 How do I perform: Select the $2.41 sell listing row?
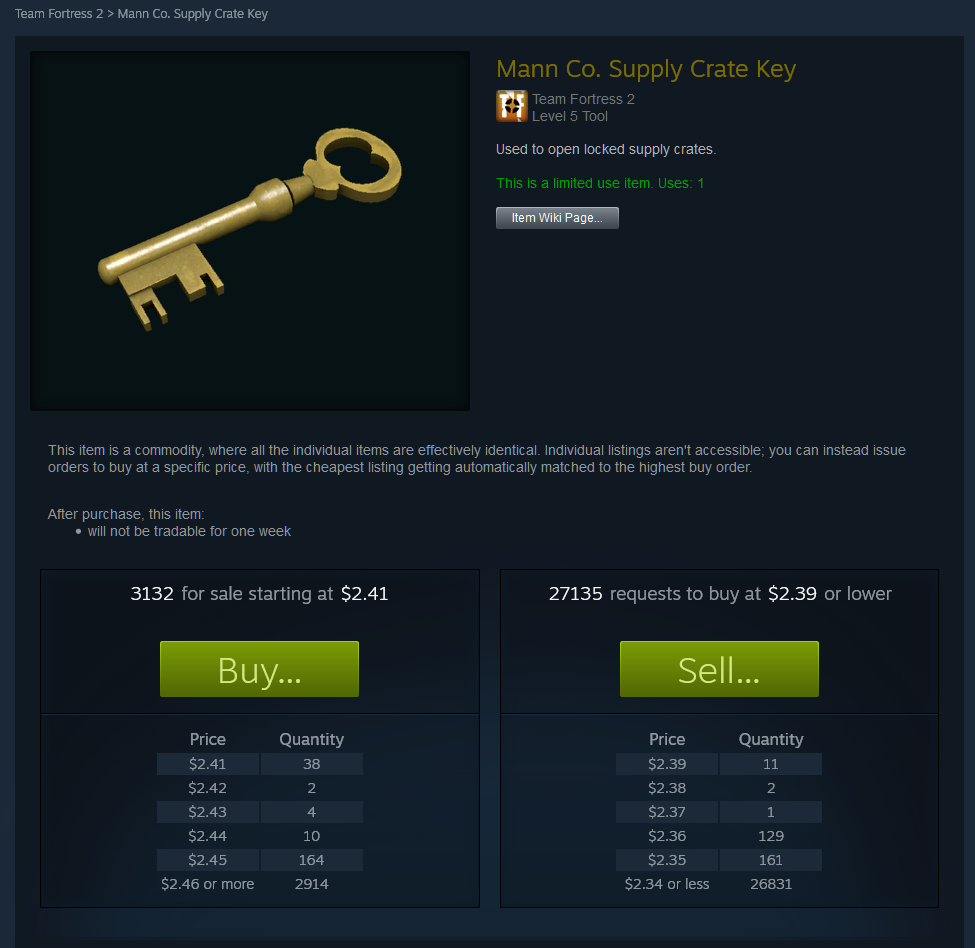[x=260, y=764]
